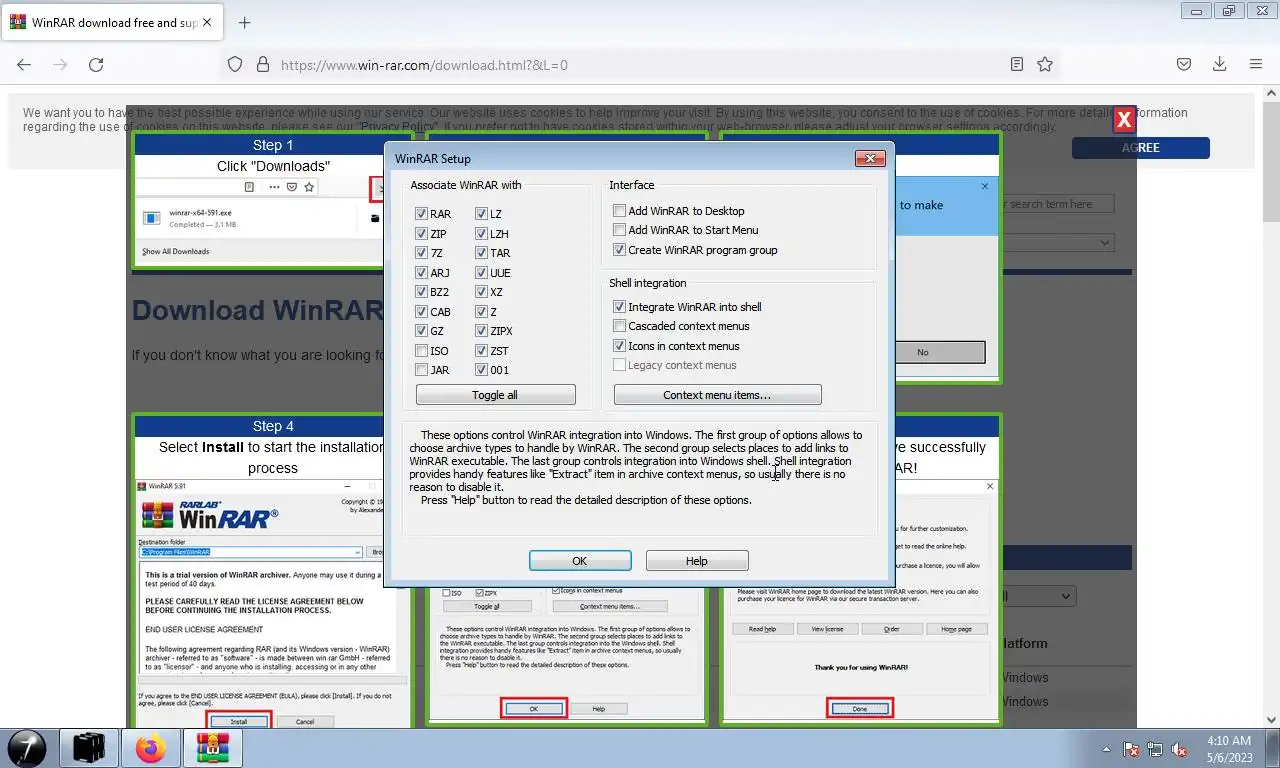The height and width of the screenshot is (768, 1280).
Task: Open Help in WinRAR Setup
Action: click(697, 561)
